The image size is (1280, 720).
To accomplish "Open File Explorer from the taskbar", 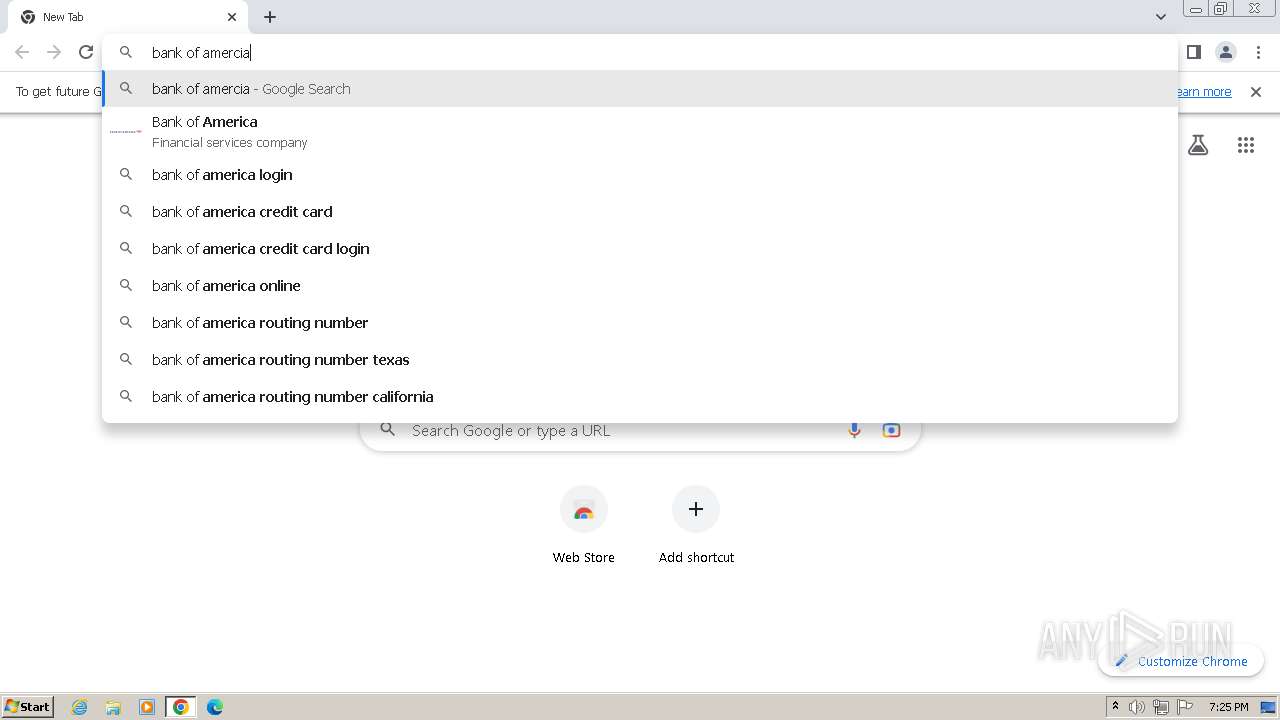I will click(x=113, y=707).
